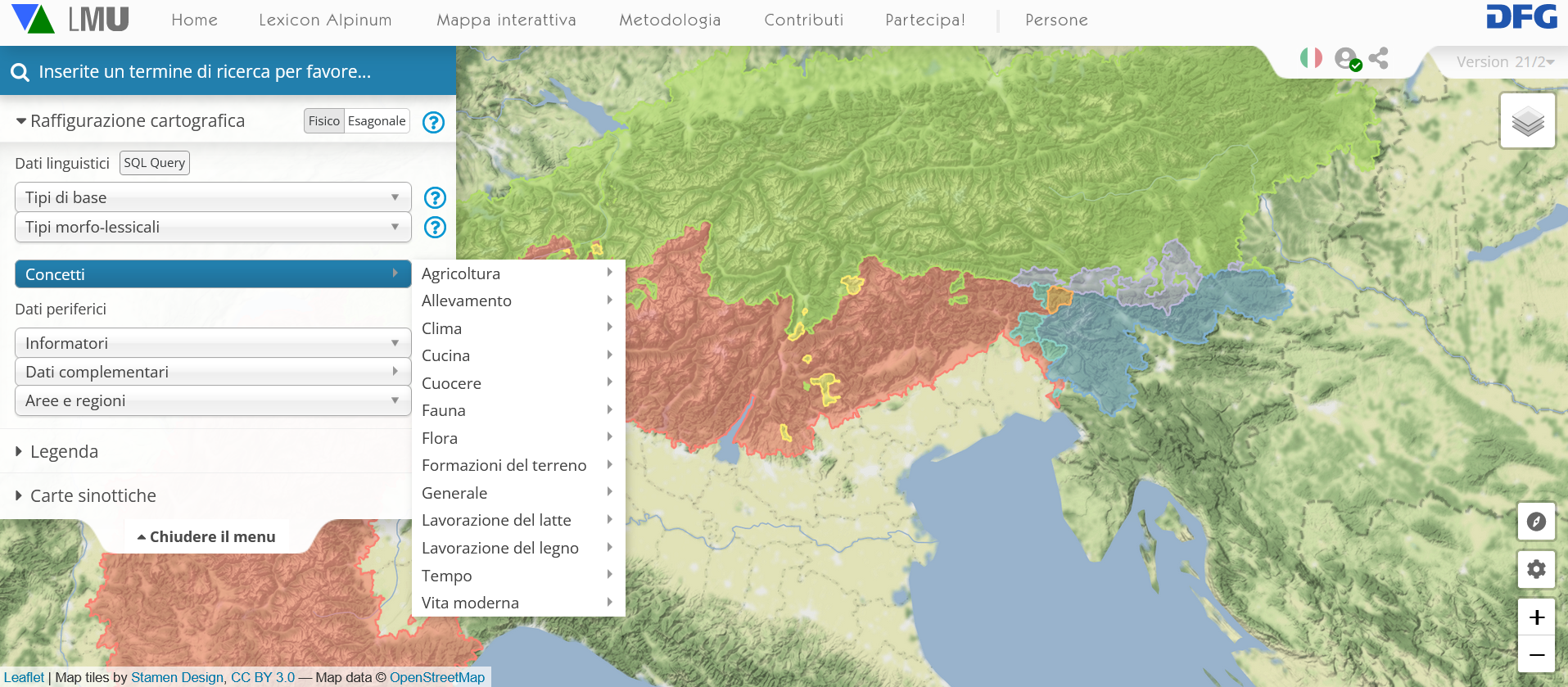Open the Persone page

pyautogui.click(x=1056, y=20)
